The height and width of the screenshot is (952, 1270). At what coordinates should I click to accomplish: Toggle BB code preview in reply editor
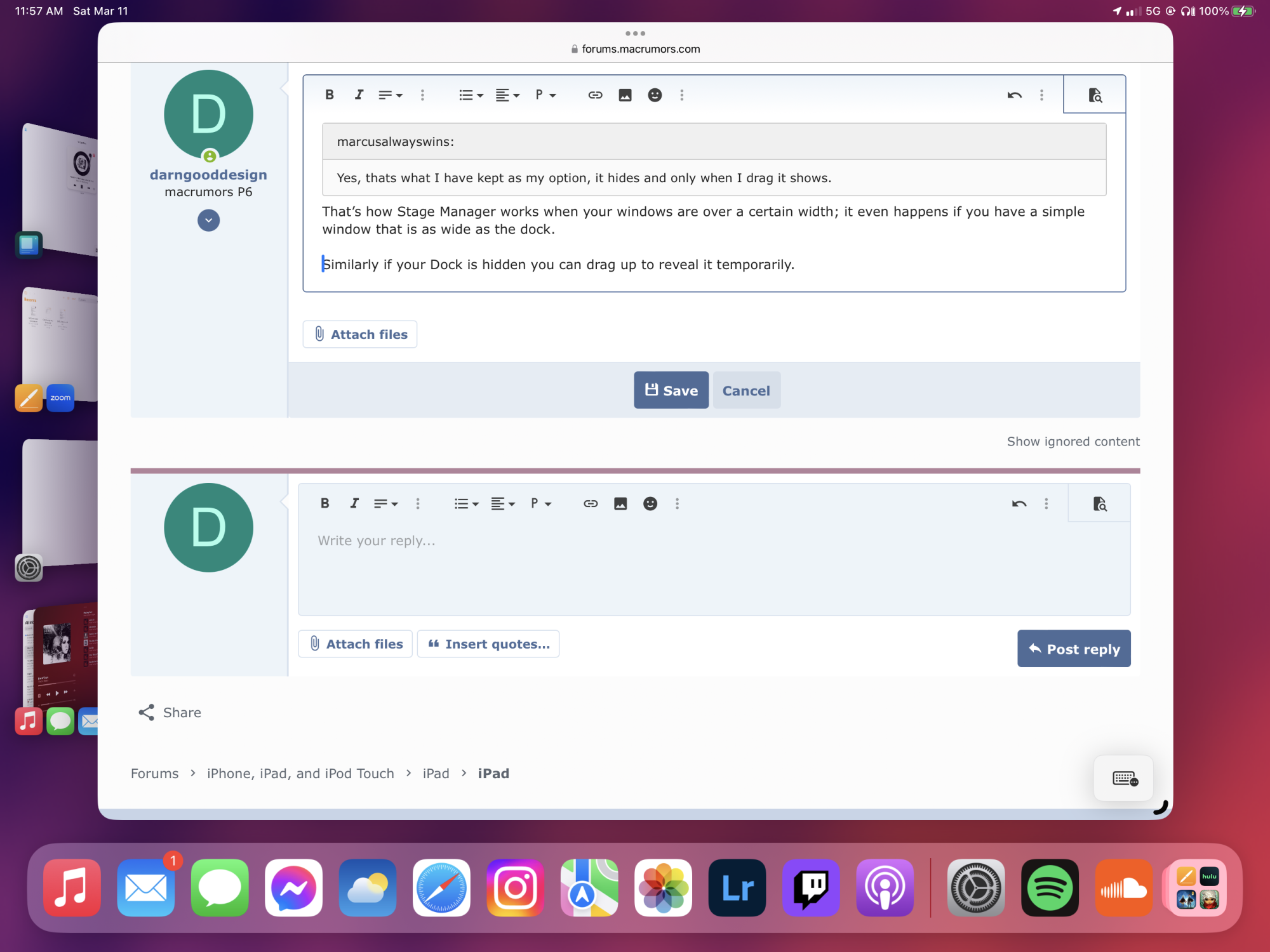pos(1099,504)
